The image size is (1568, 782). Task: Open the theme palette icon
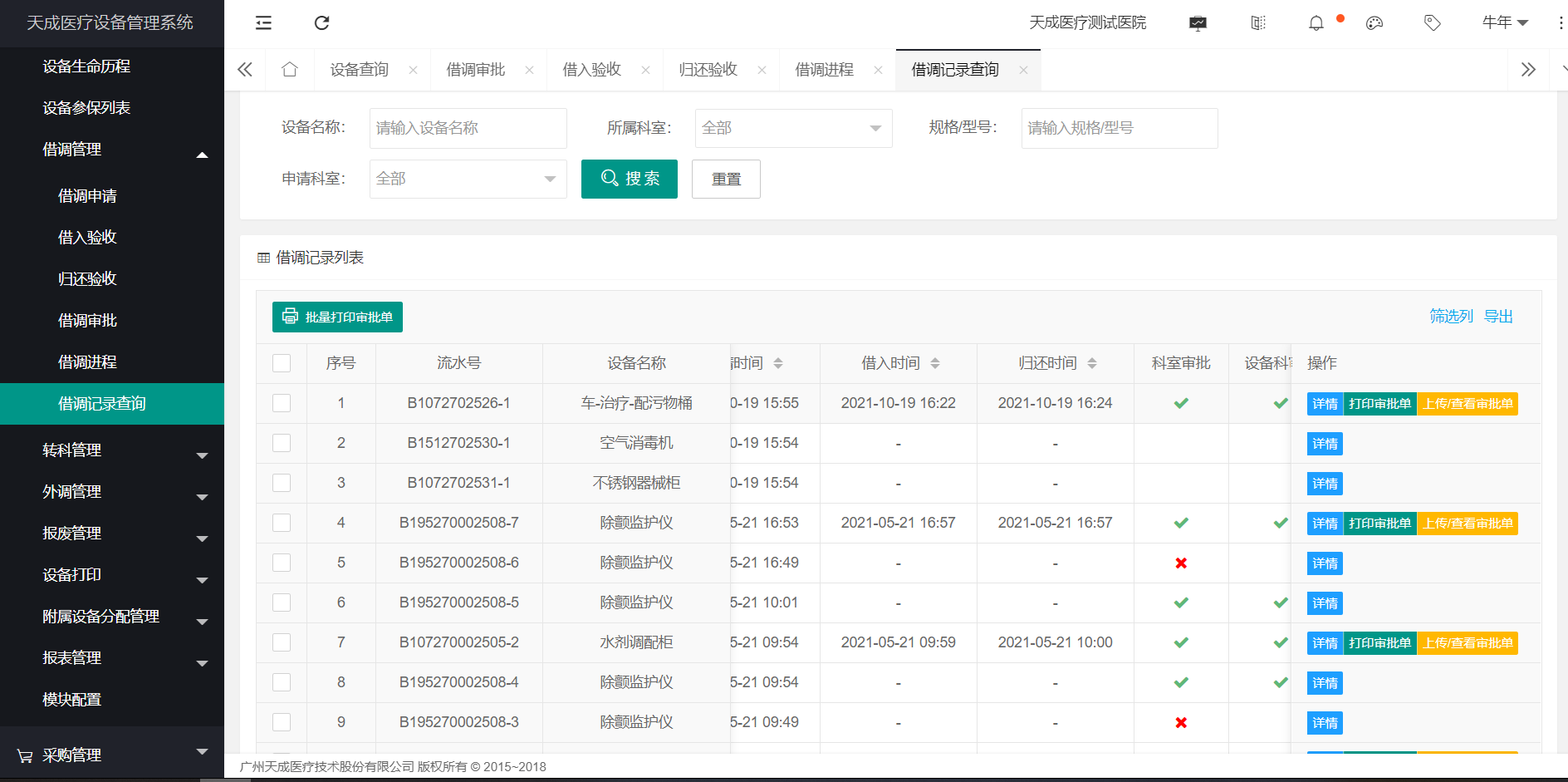point(1374,23)
